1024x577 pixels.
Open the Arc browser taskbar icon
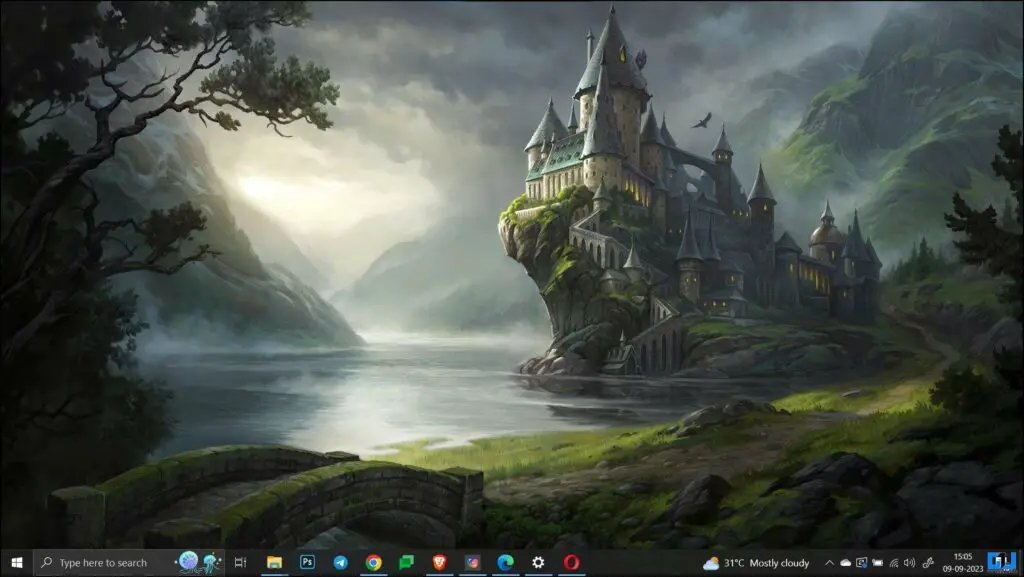pyautogui.click(x=472, y=563)
